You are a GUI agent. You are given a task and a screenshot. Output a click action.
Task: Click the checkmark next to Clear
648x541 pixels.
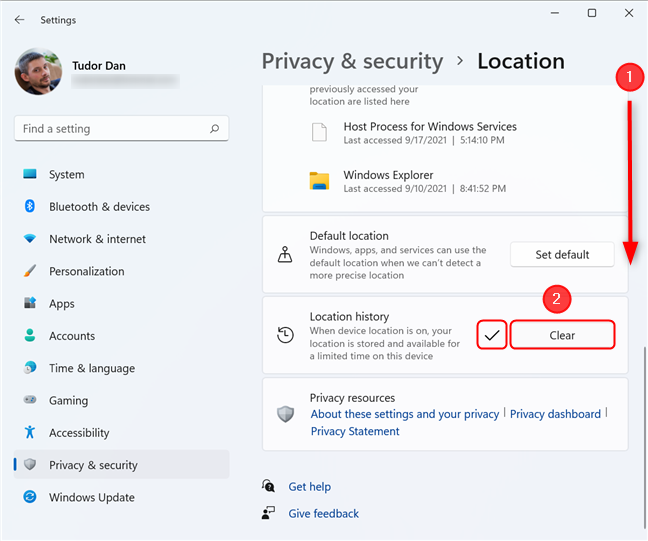[x=492, y=335]
